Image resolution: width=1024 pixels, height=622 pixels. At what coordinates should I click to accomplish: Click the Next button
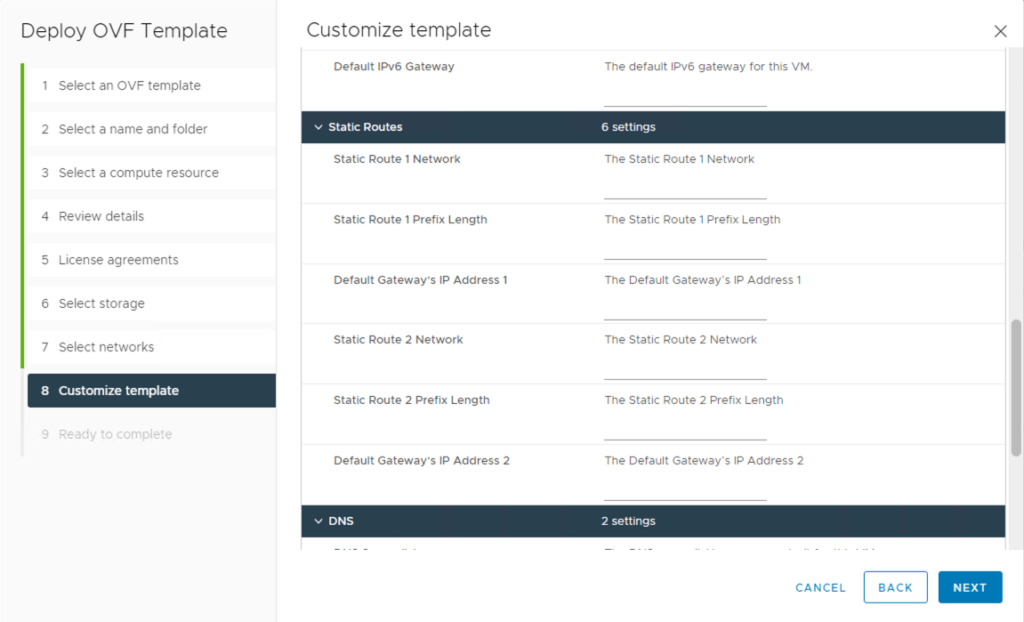point(970,587)
